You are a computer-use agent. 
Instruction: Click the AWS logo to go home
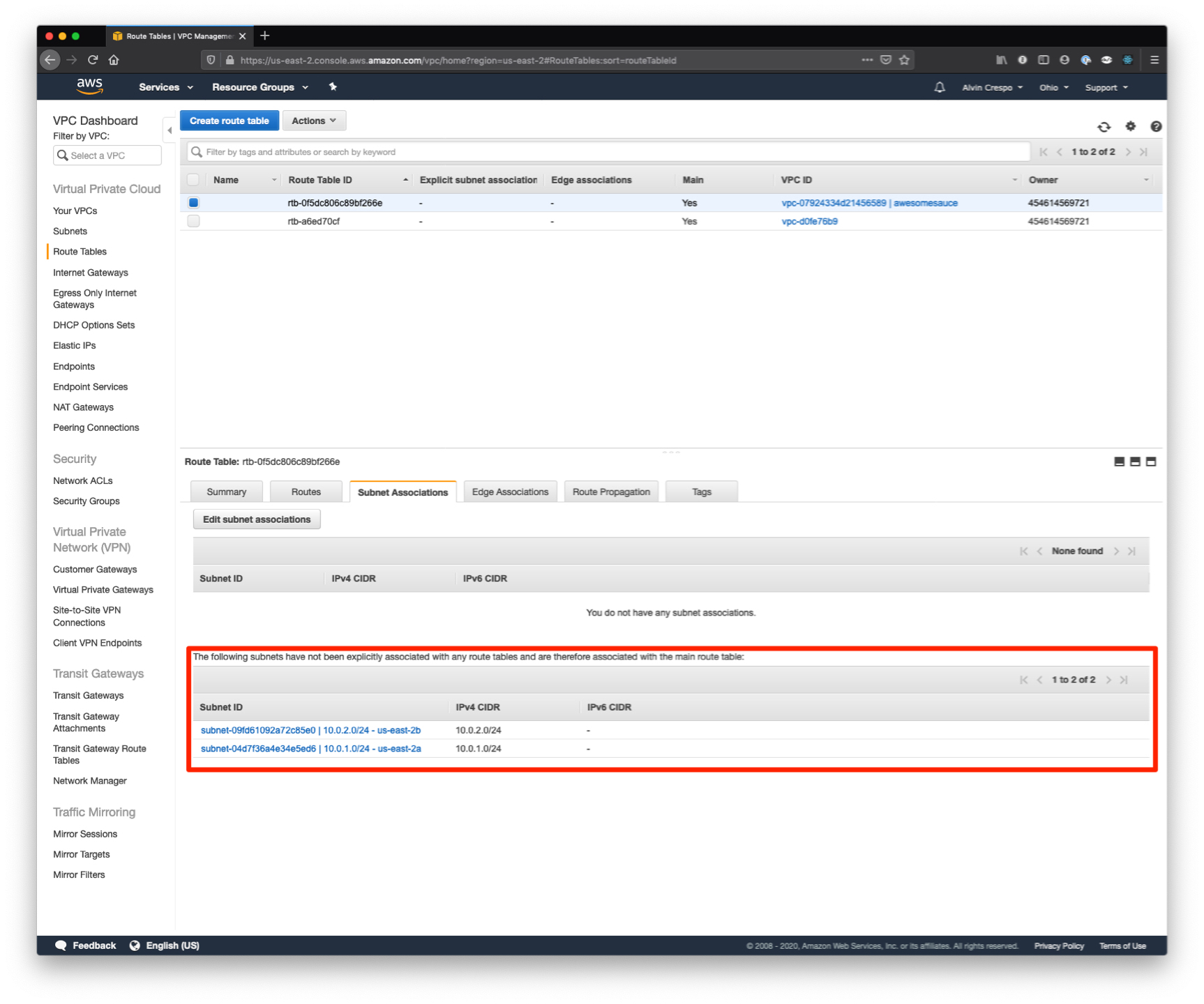(x=89, y=86)
